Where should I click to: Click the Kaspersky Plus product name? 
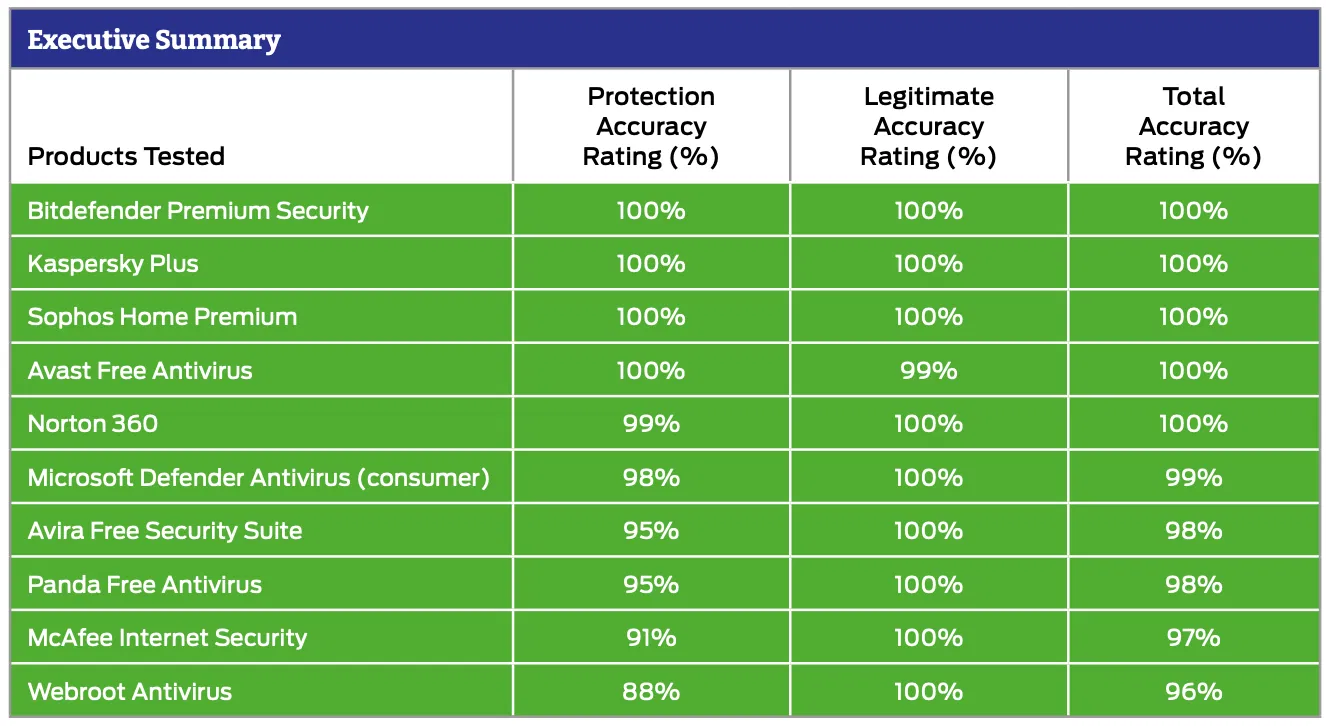(113, 264)
